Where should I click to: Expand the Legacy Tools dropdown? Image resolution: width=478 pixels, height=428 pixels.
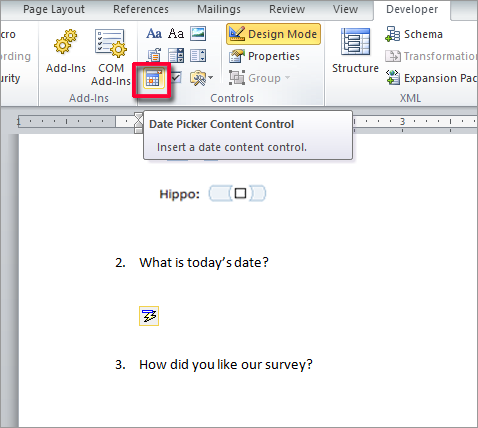(201, 78)
